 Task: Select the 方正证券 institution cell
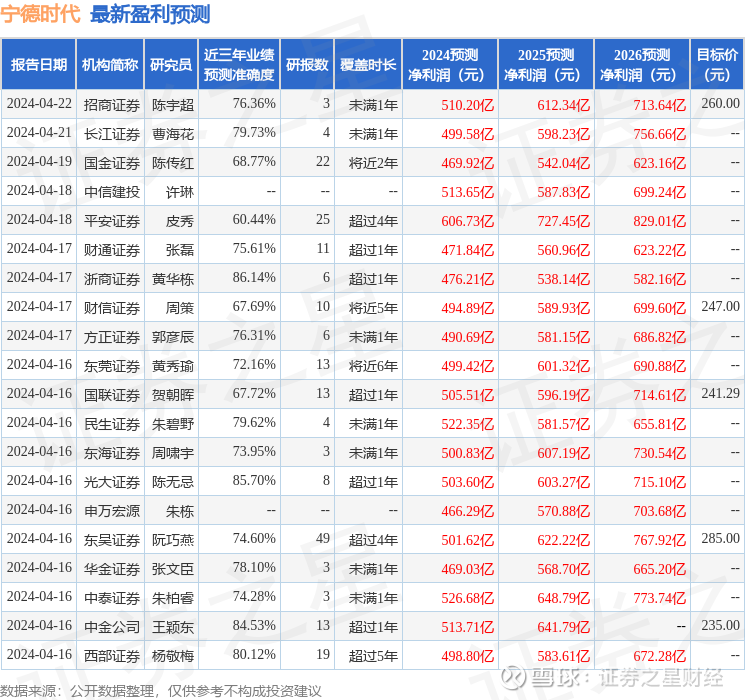tap(112, 336)
